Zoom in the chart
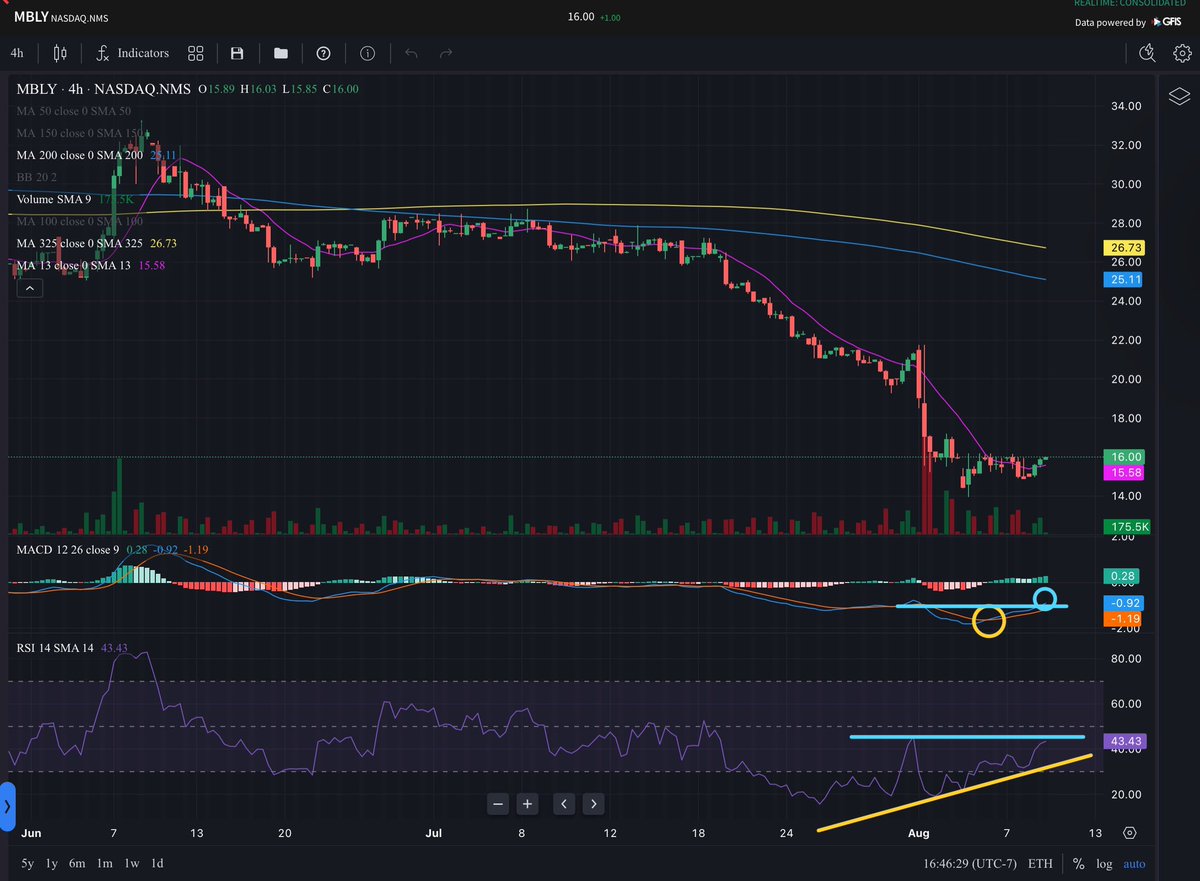 (527, 803)
